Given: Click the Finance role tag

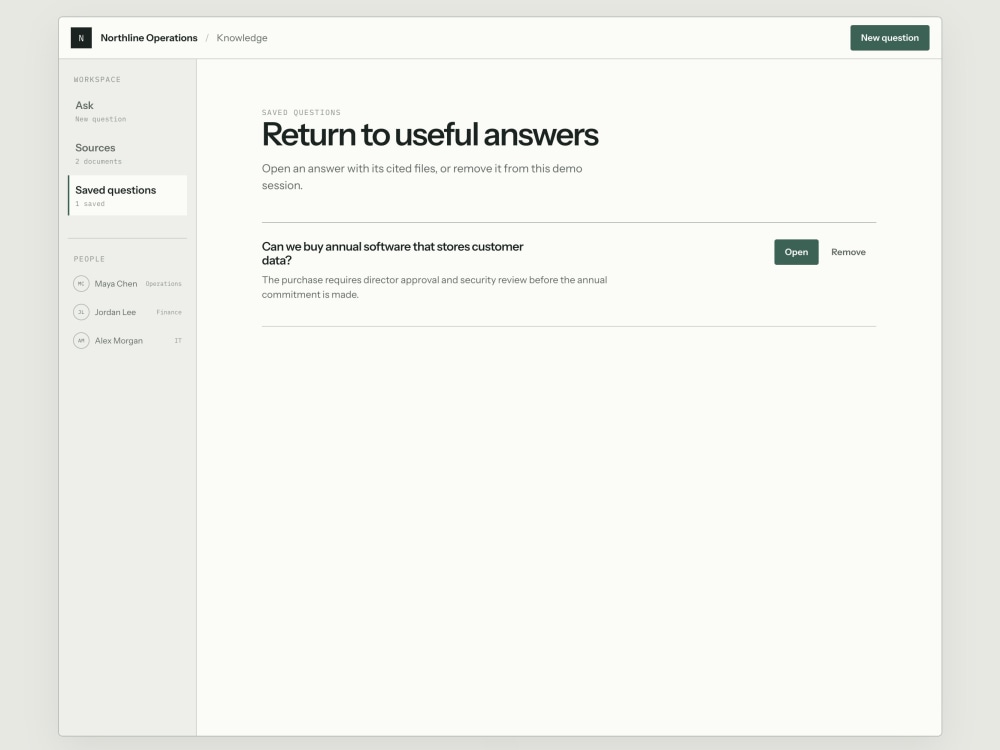Looking at the screenshot, I should (169, 312).
